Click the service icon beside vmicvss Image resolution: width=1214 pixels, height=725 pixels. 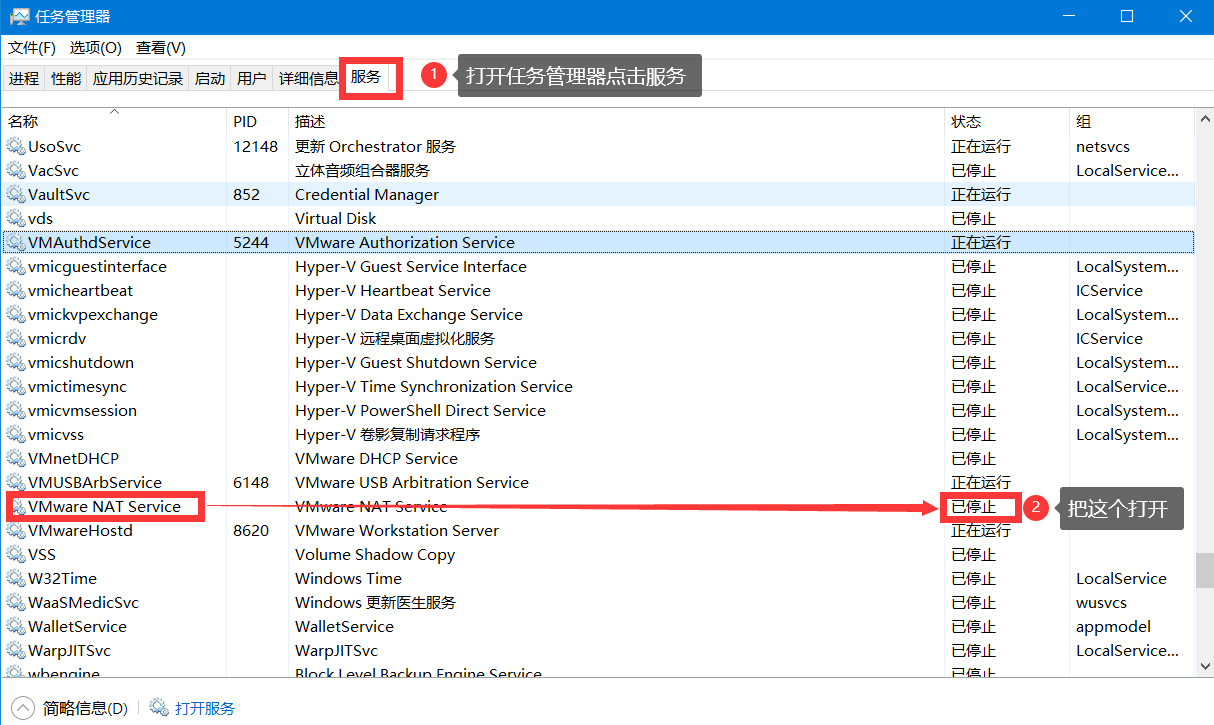[x=15, y=434]
